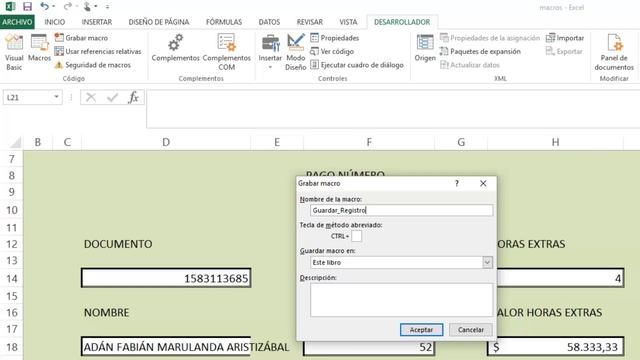The image size is (640, 360).
Task: Click the XML Importar button
Action: [x=565, y=38]
